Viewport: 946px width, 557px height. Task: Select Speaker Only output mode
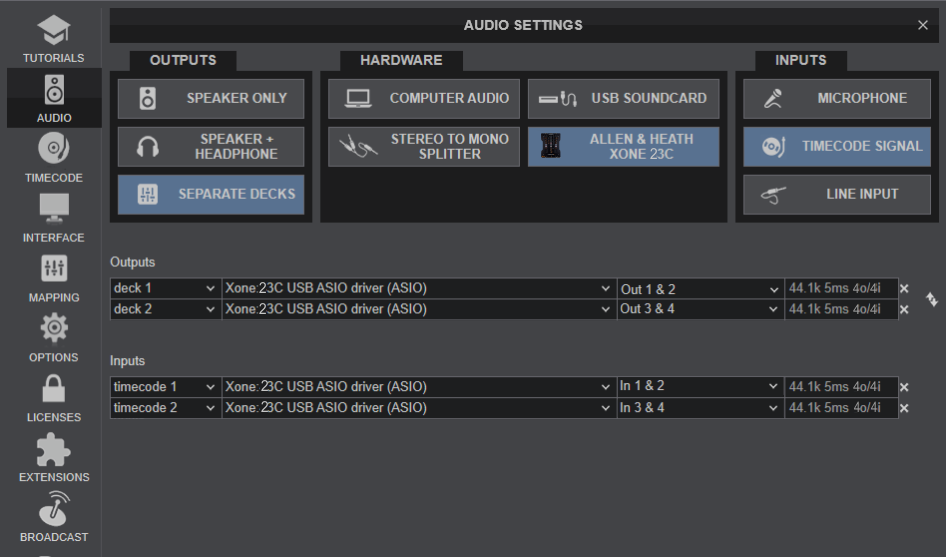211,99
